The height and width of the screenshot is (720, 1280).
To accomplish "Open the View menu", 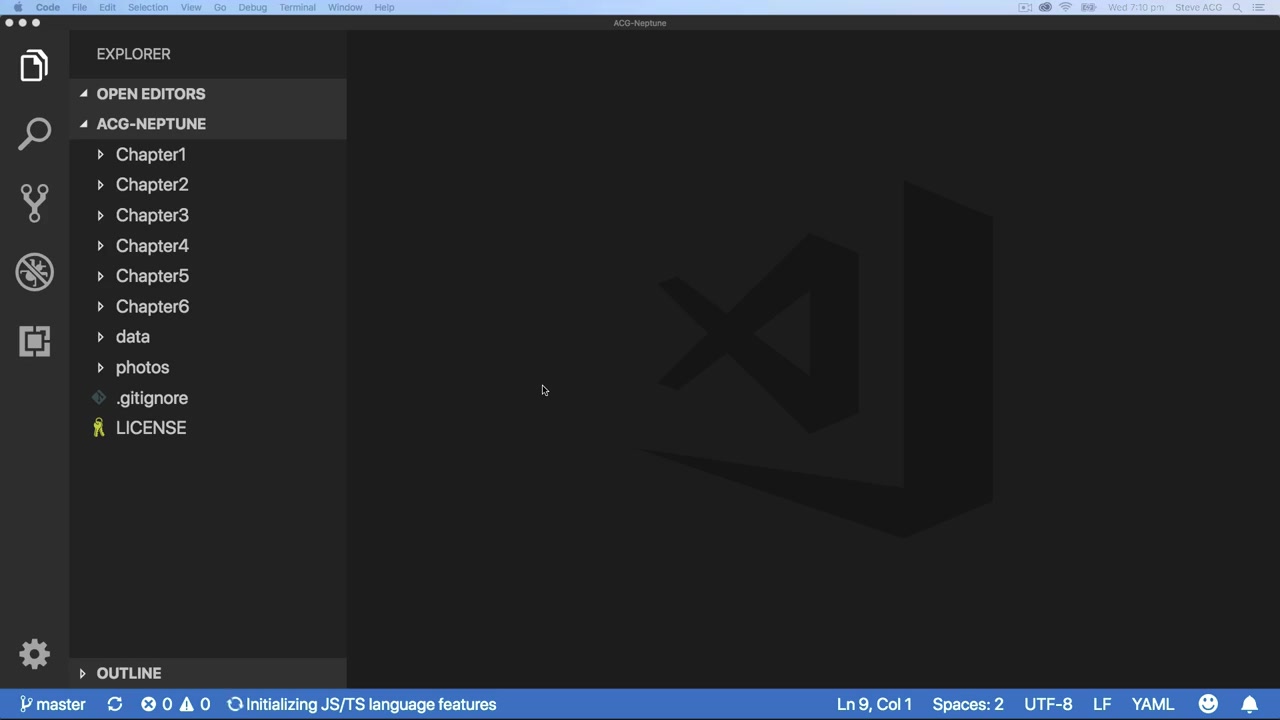I will 191,7.
